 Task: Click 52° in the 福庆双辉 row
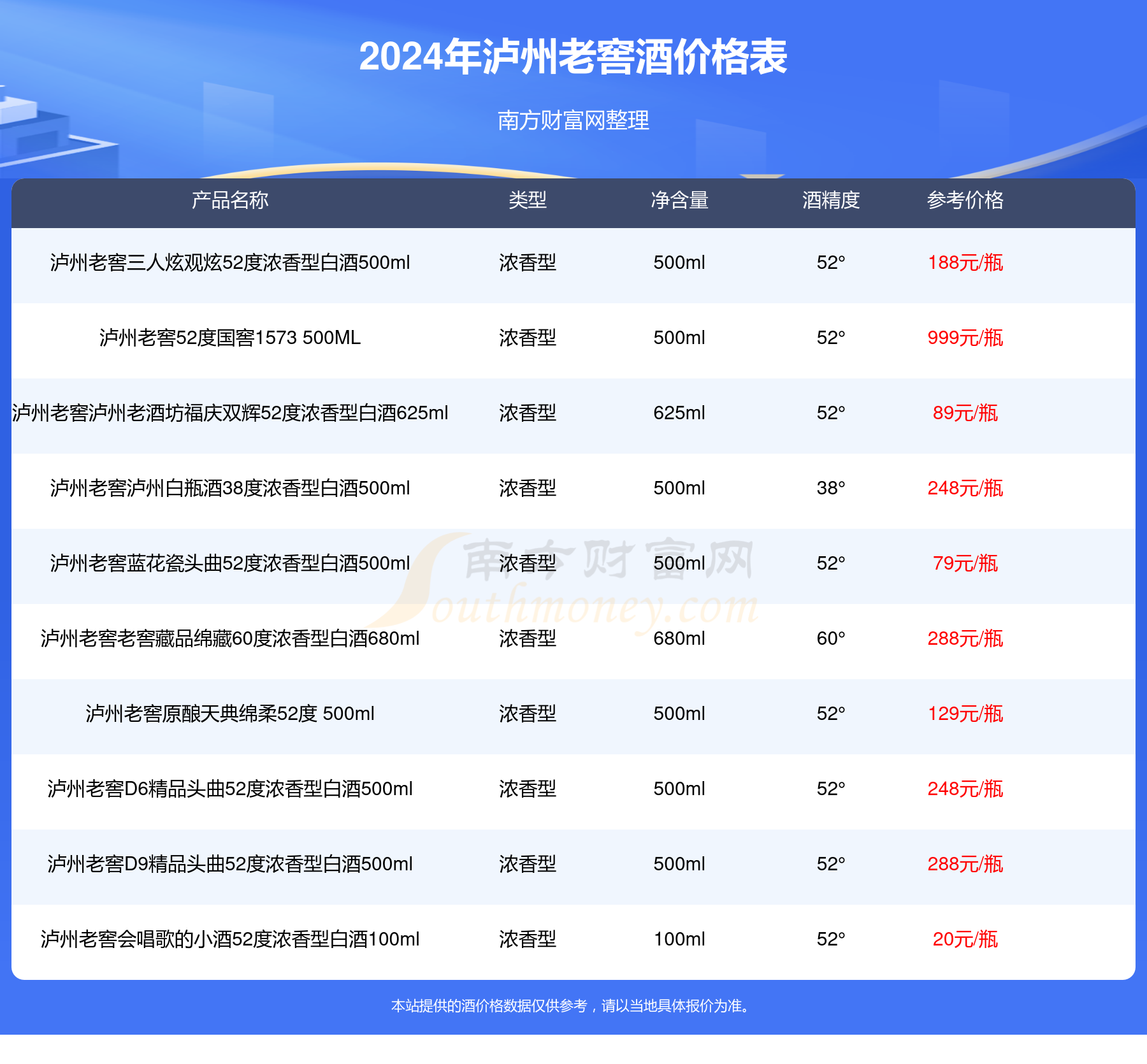pos(831,413)
